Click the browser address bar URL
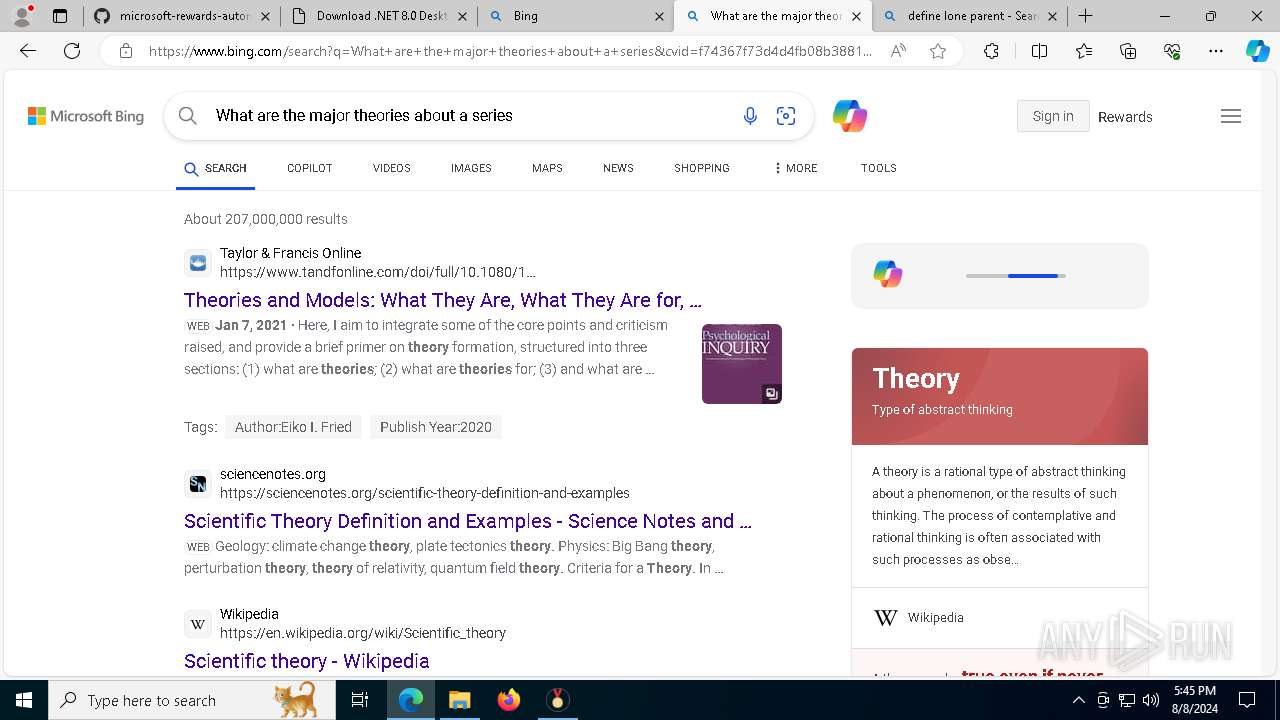Image resolution: width=1280 pixels, height=720 pixels. [x=510, y=51]
